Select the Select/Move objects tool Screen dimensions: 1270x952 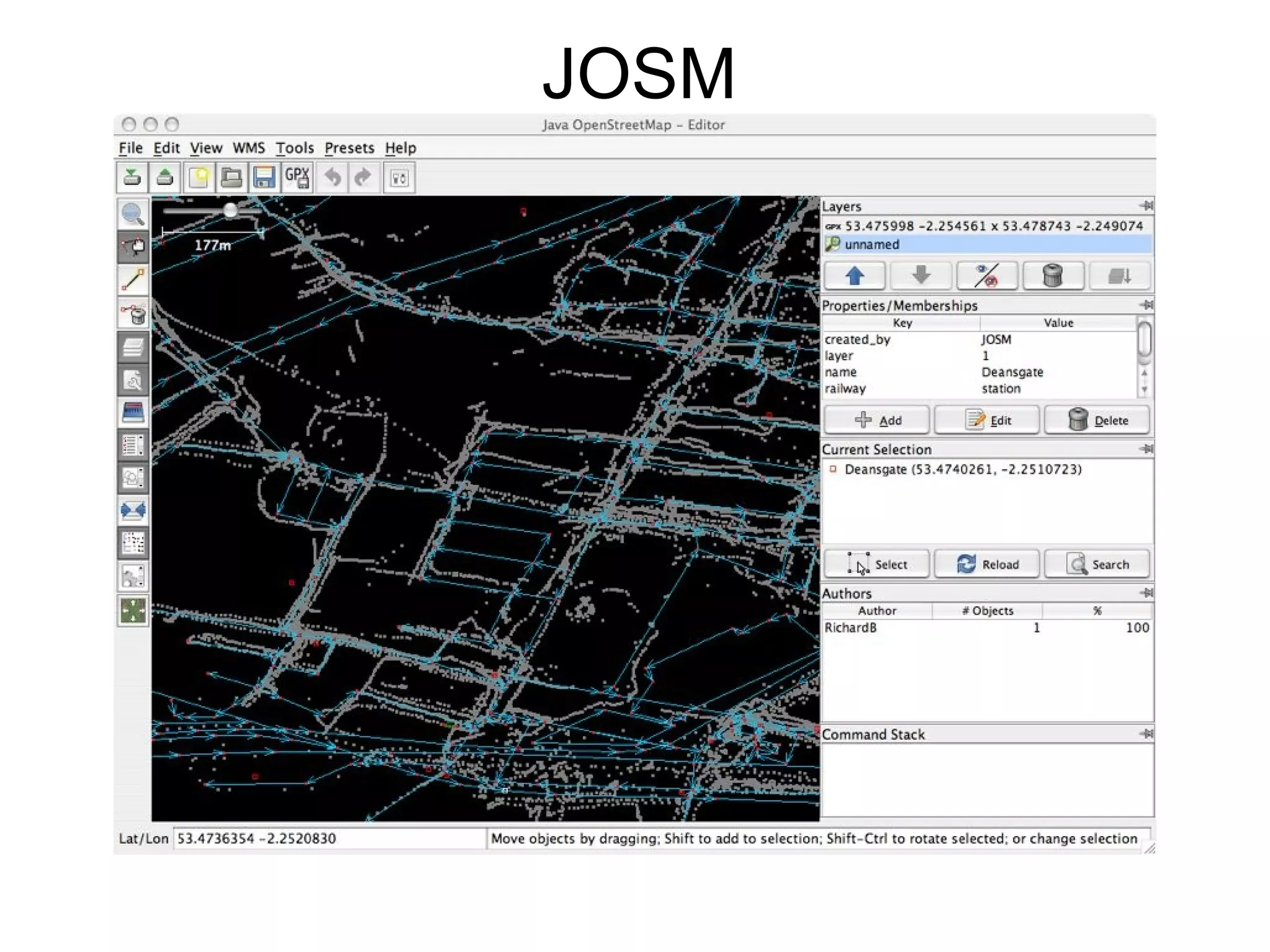tap(133, 247)
